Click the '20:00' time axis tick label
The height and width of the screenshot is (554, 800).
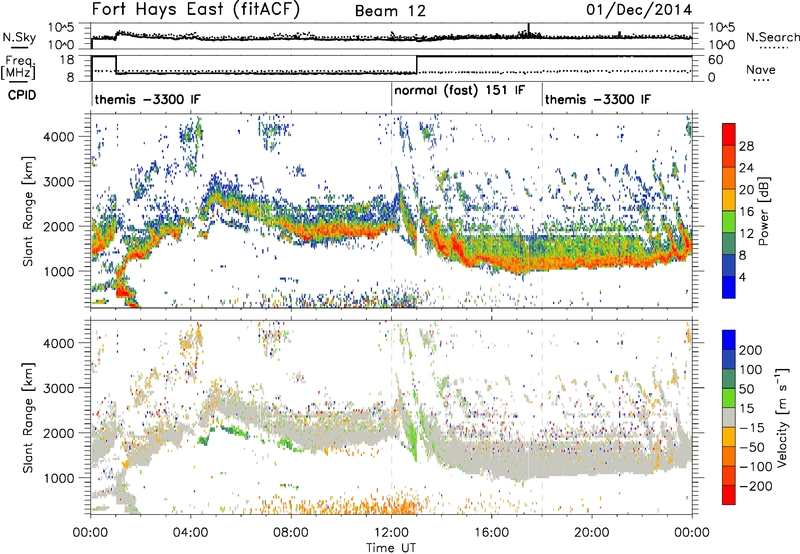tap(592, 533)
